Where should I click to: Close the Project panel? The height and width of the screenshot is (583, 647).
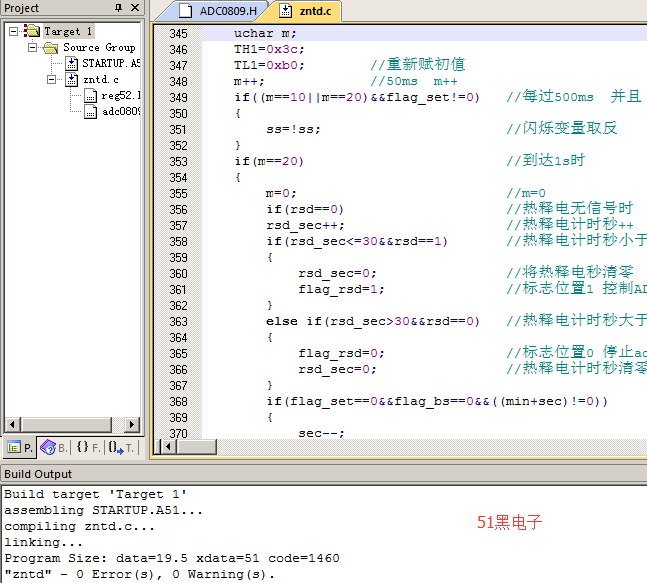point(135,7)
